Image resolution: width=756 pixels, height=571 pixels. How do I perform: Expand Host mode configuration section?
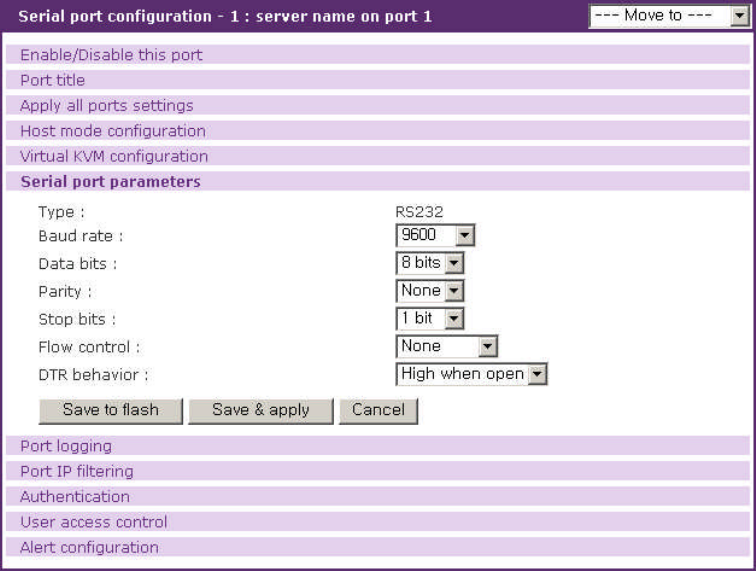(x=113, y=131)
